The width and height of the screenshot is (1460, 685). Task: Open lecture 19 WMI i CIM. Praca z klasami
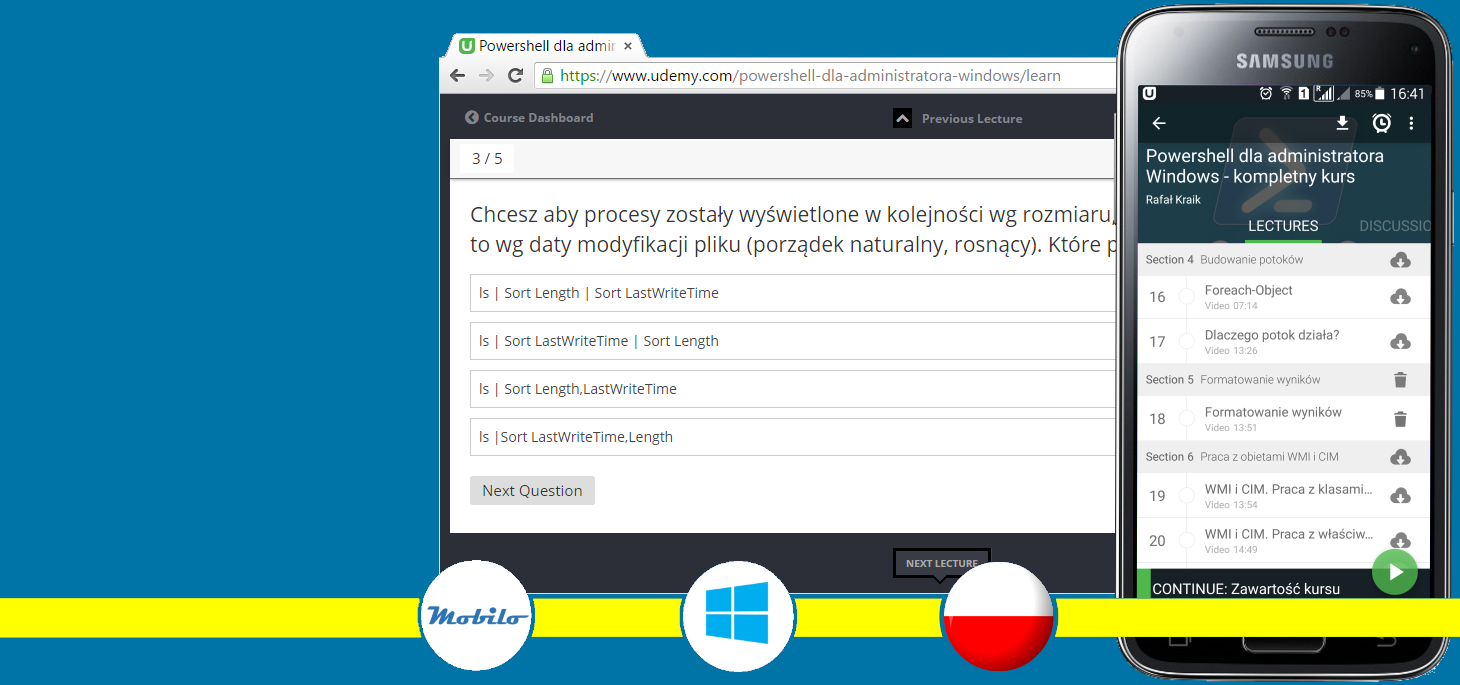tap(1288, 490)
